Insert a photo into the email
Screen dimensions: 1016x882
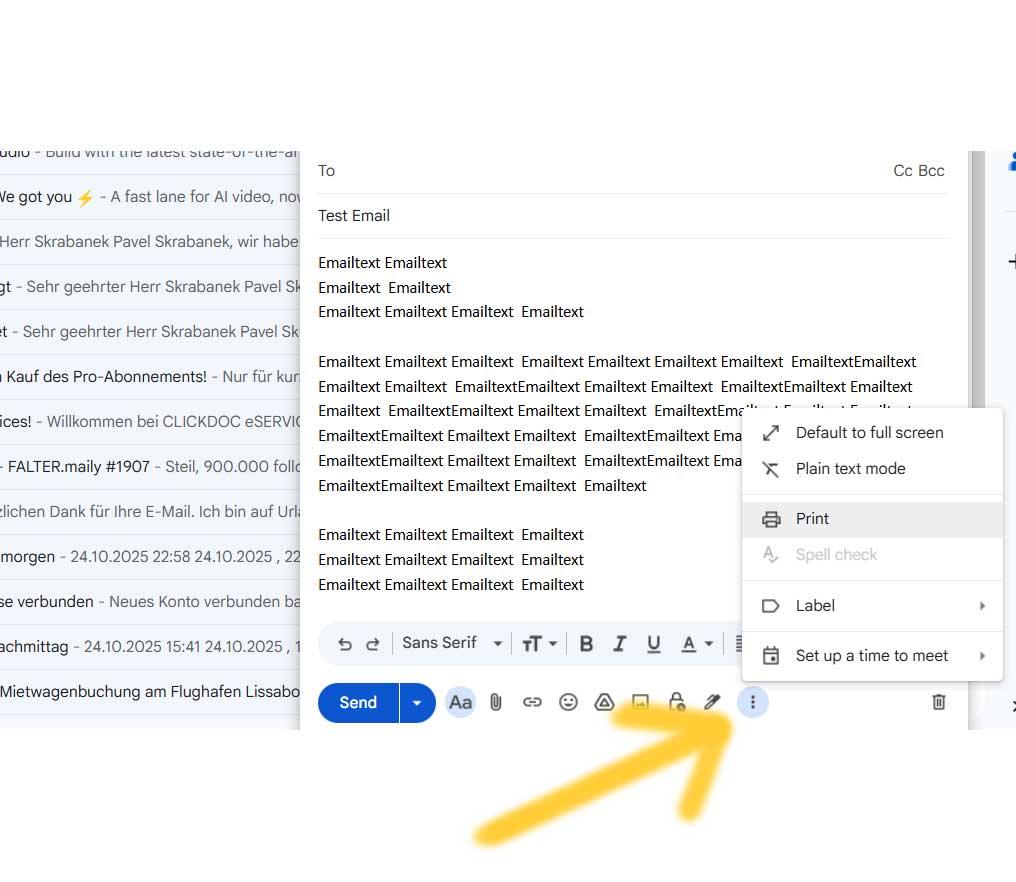(641, 702)
